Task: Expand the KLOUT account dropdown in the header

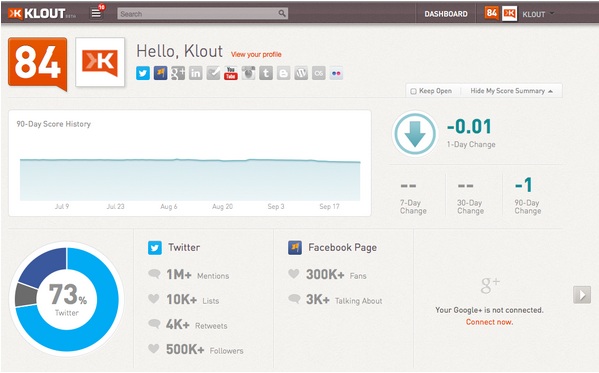Action: (538, 14)
